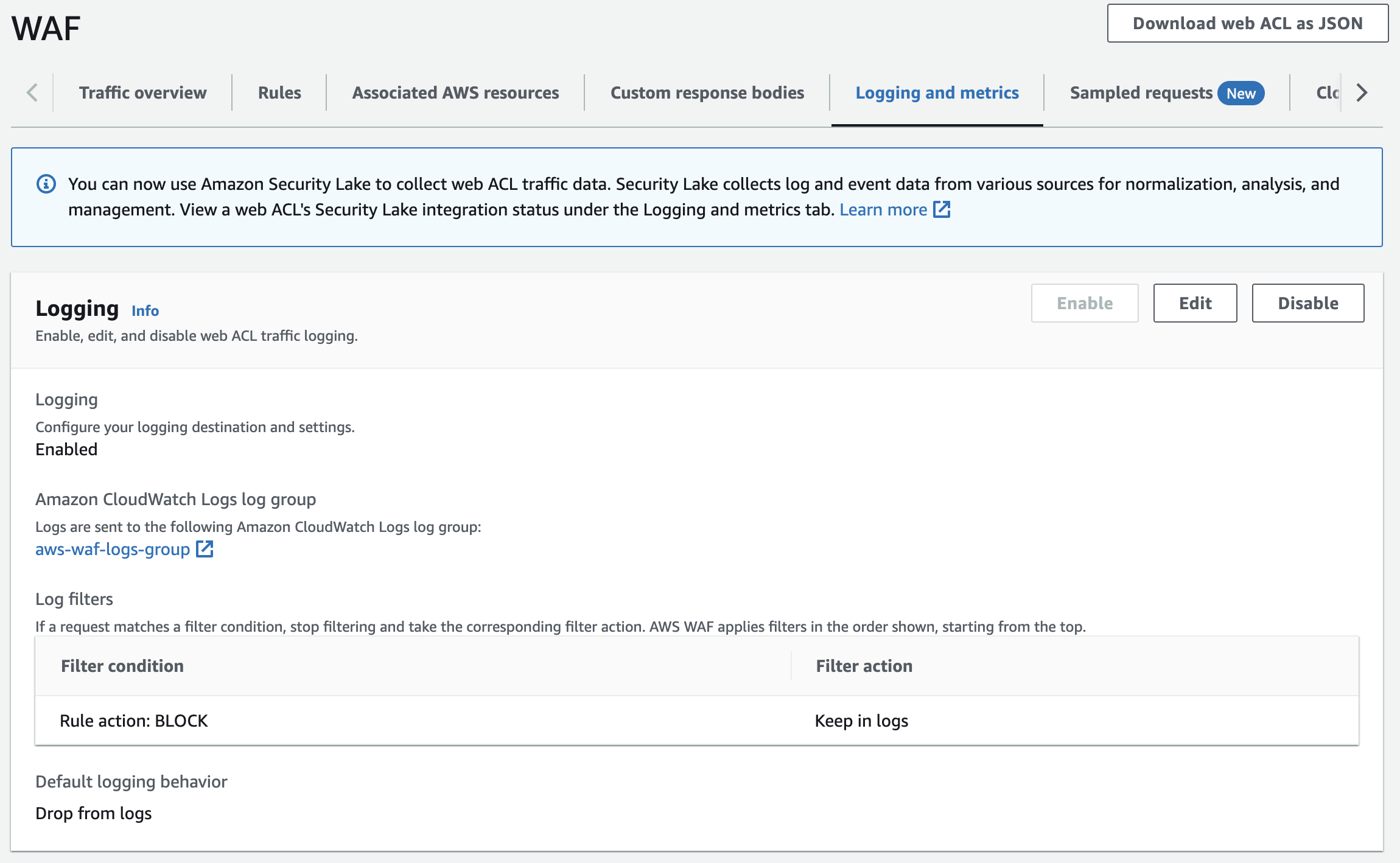This screenshot has width=1400, height=863.
Task: Click external link icon next to aws-waf-logs-group
Action: [x=205, y=549]
